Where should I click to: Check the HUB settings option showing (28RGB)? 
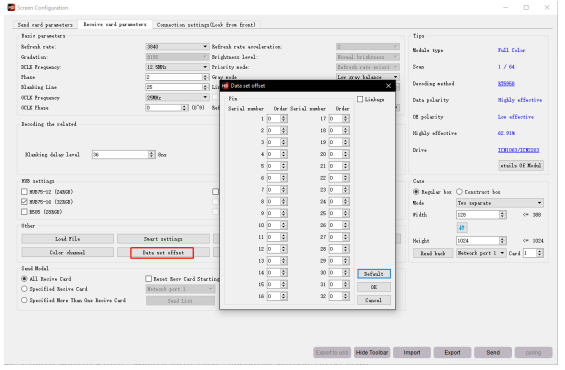click(24, 212)
